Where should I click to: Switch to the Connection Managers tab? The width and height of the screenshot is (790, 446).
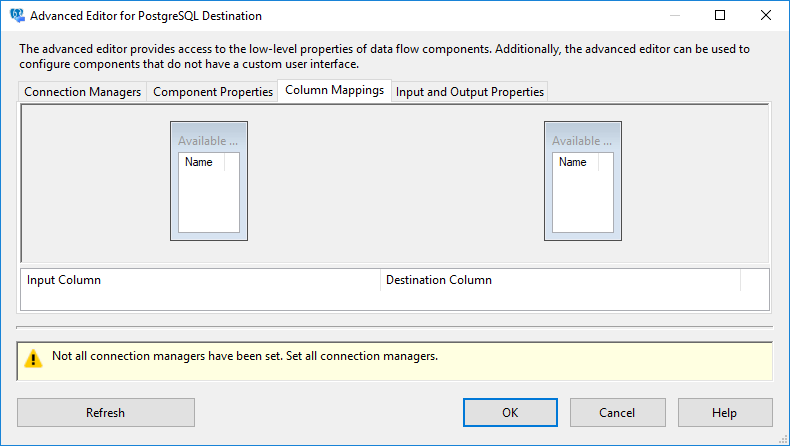tap(83, 92)
